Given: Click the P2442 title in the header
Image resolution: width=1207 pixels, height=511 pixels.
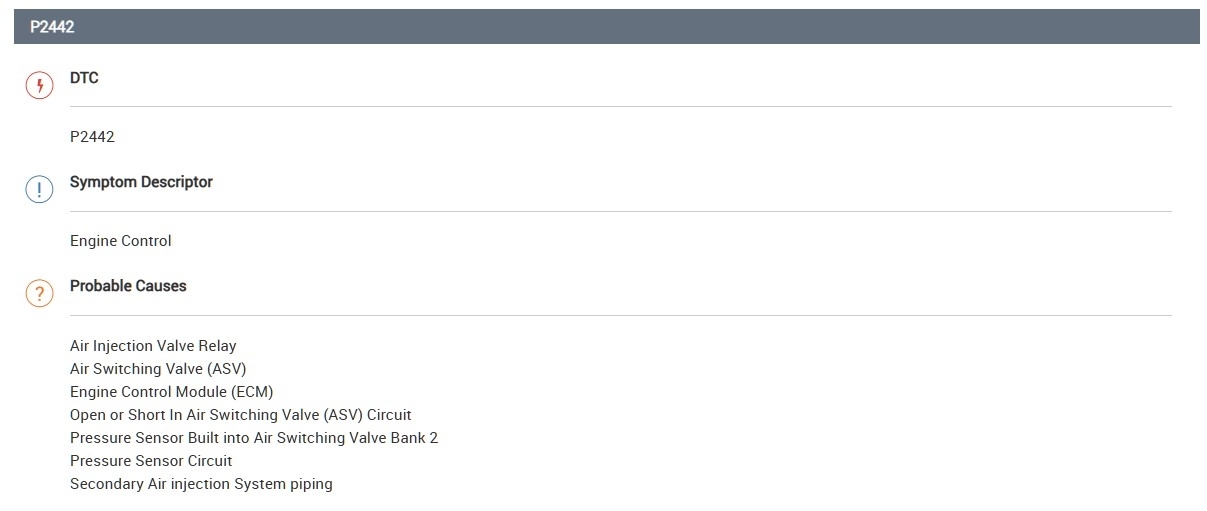Looking at the screenshot, I should point(52,27).
